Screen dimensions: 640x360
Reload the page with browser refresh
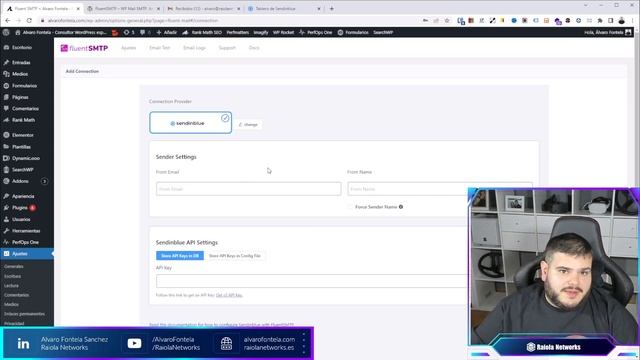click(x=29, y=20)
